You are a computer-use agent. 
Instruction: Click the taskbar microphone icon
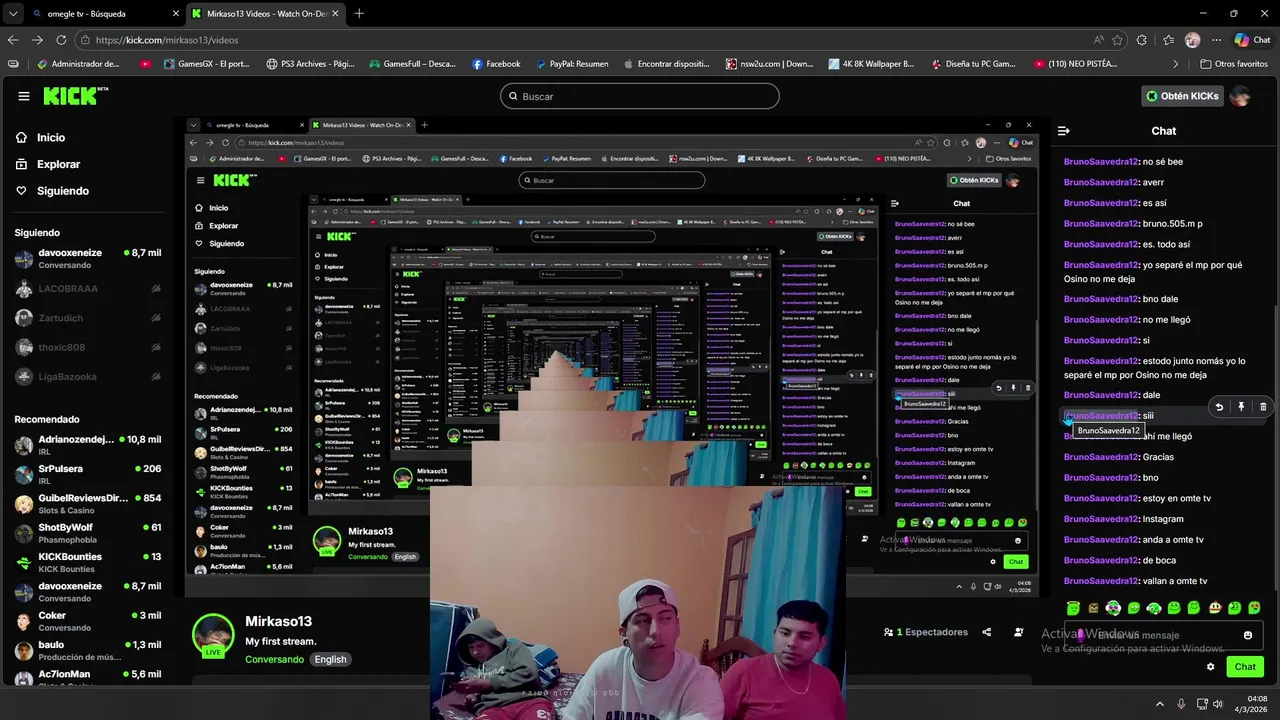tap(1181, 704)
